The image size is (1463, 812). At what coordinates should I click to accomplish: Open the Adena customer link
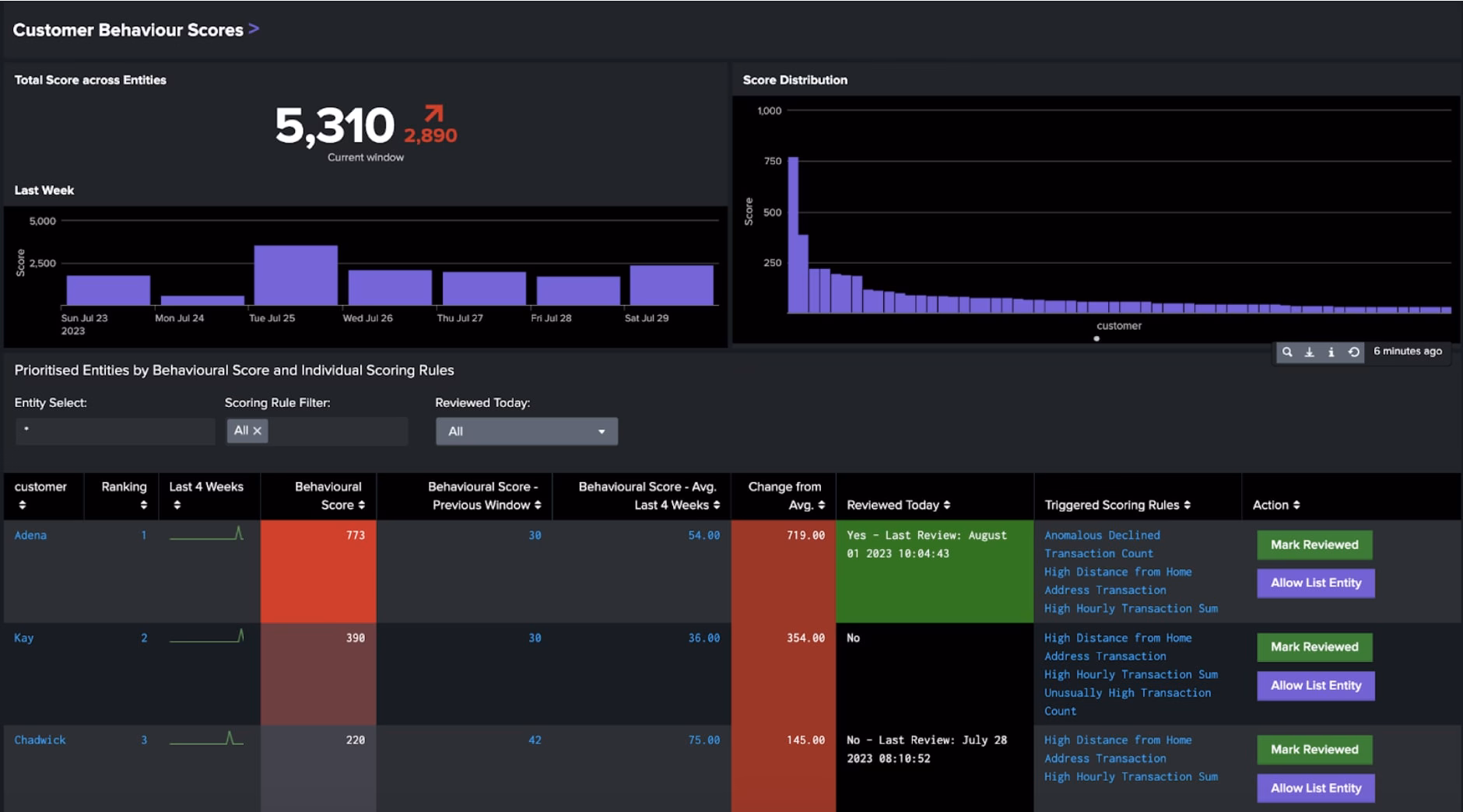[30, 535]
